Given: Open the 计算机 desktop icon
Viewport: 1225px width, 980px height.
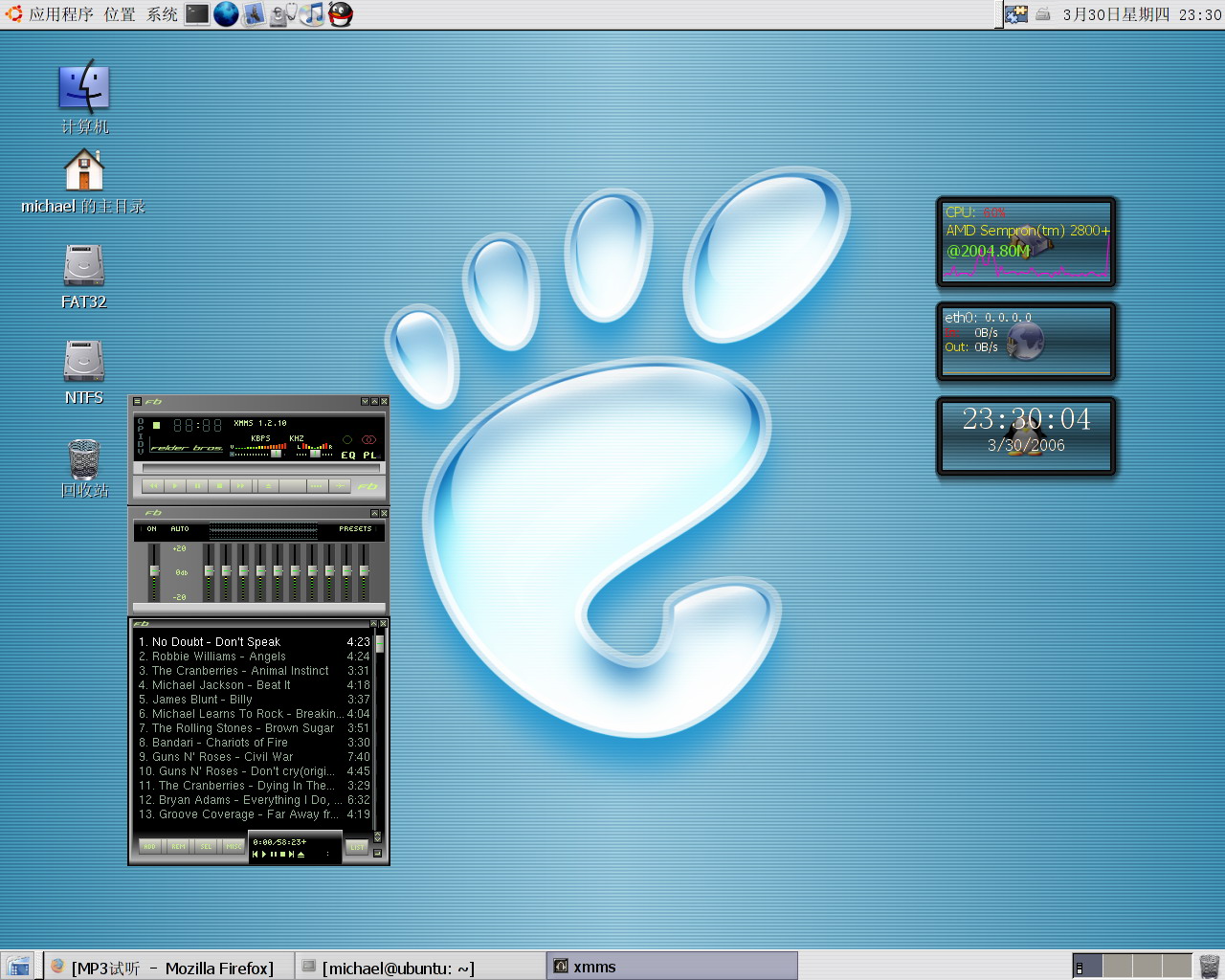Looking at the screenshot, I should 84,97.
